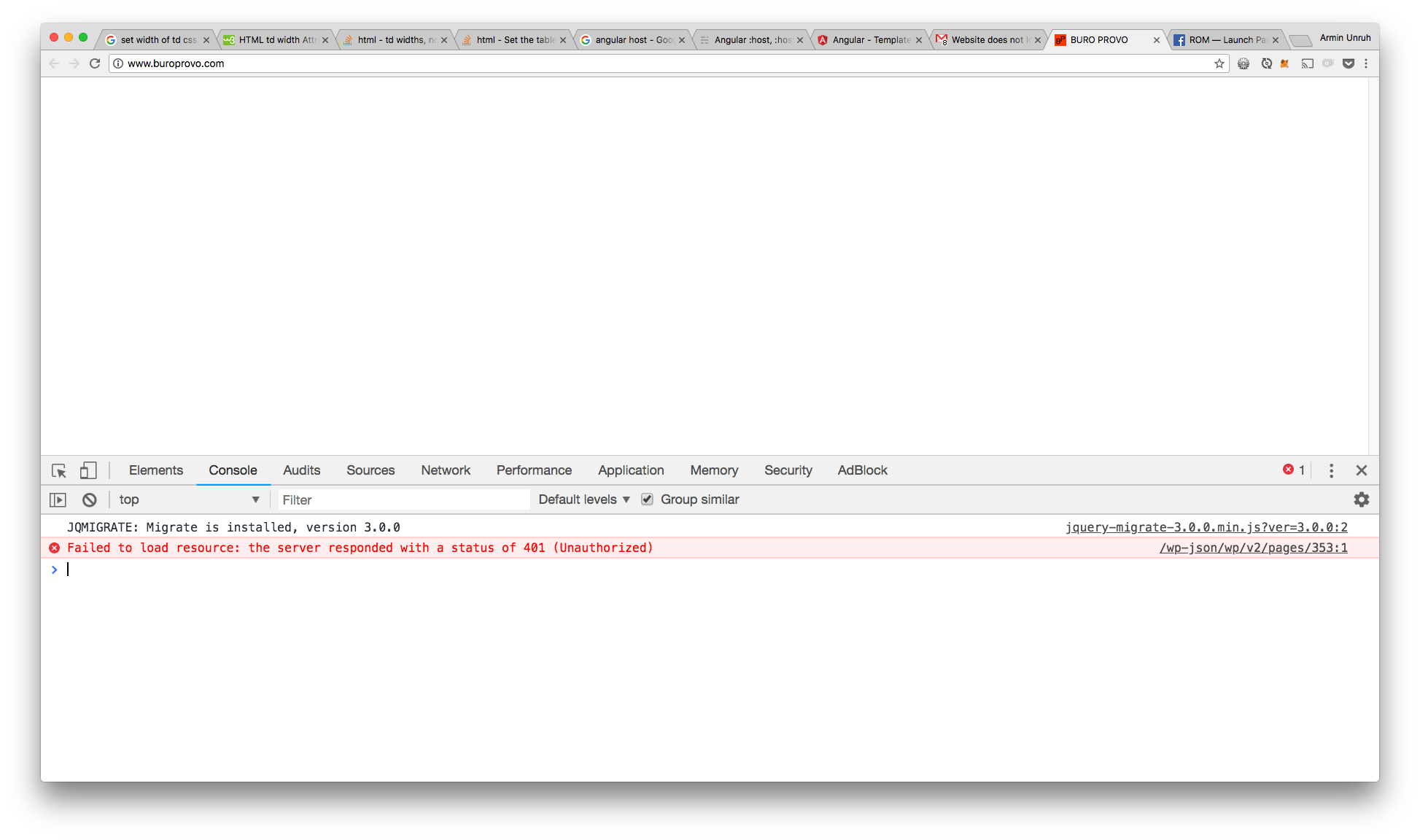
Task: Switch to the Elements tab
Action: pos(155,470)
